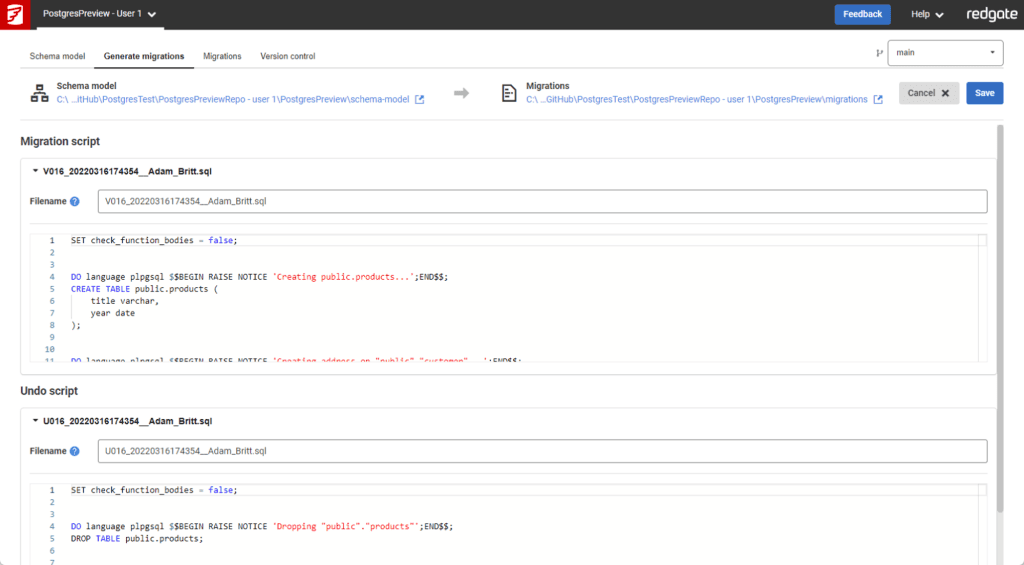Collapse the U016 undo script section

[36, 421]
